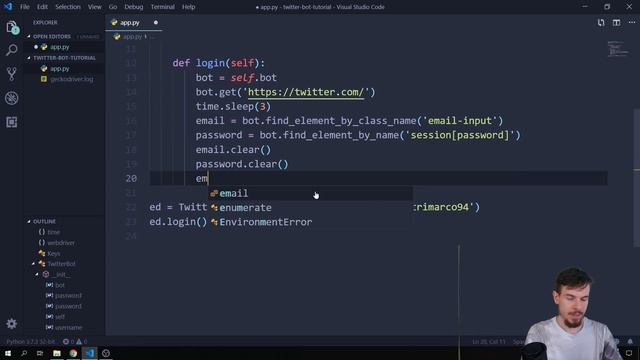Open the Source Control view
640x360 pixels.
pos(12,74)
